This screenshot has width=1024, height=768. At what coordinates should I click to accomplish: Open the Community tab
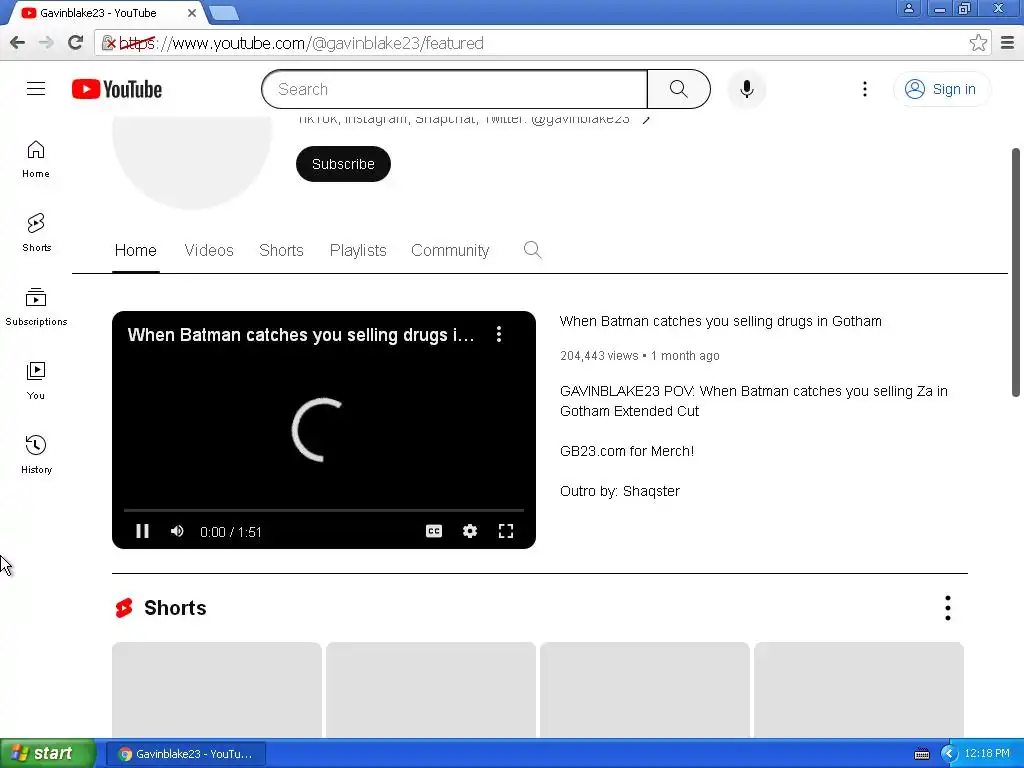pyautogui.click(x=450, y=250)
